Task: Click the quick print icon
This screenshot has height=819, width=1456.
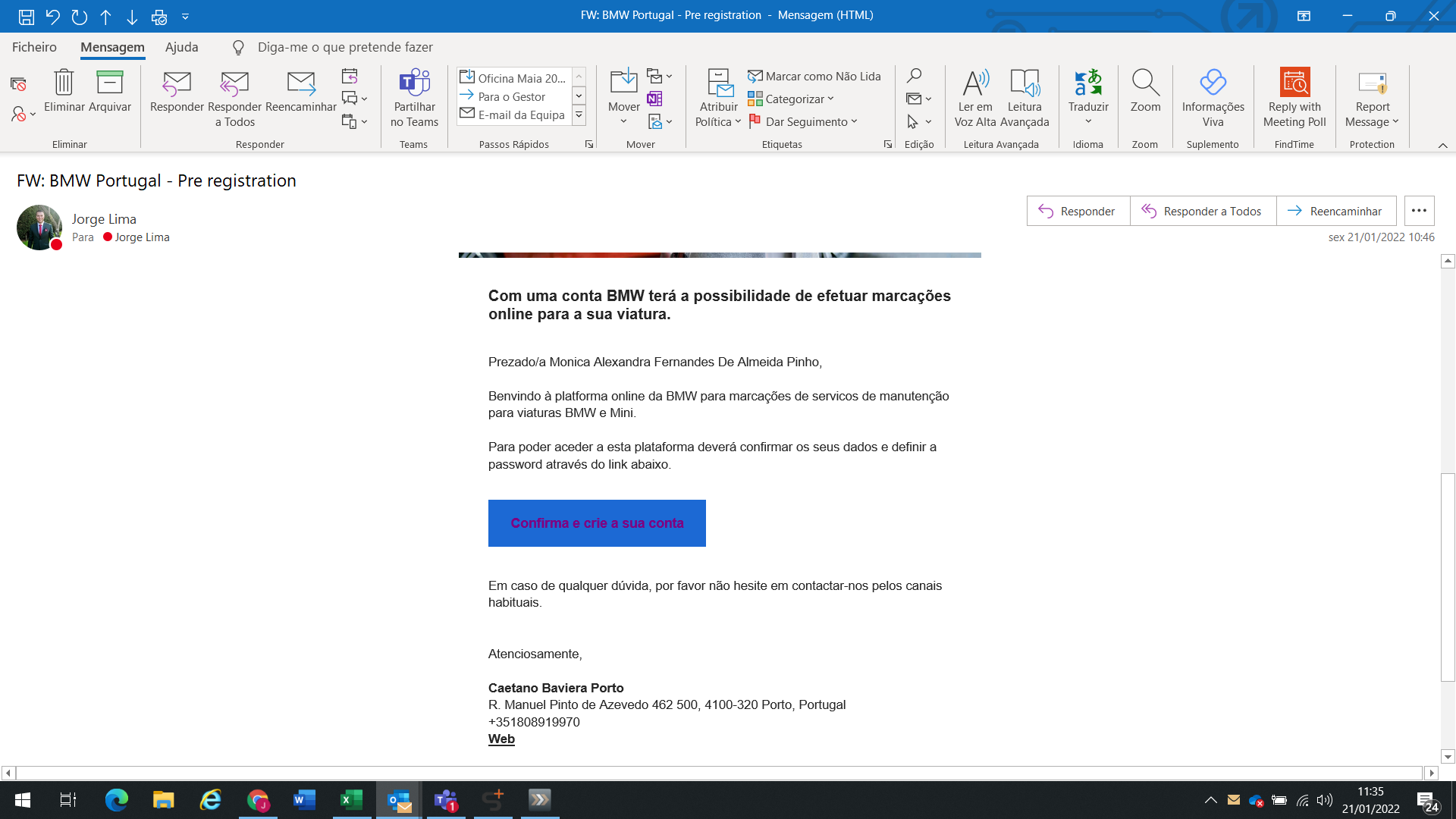Action: (159, 16)
